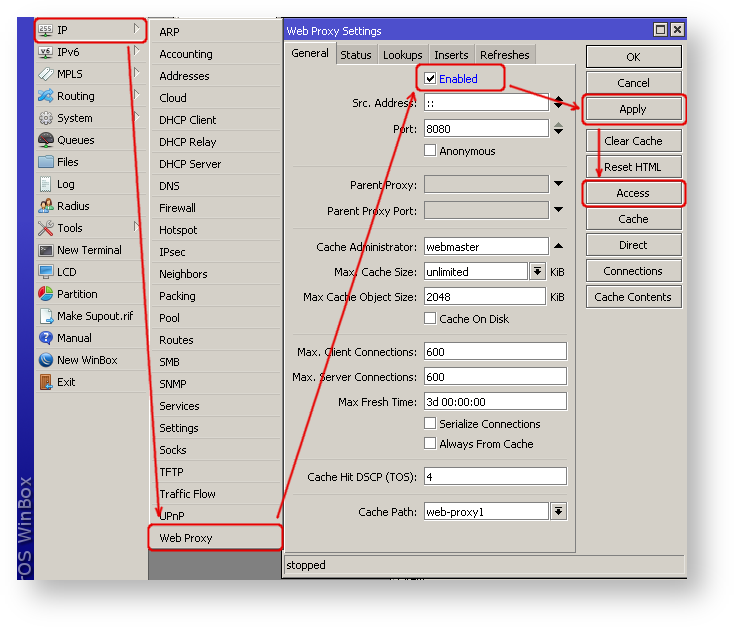Image resolution: width=735 pixels, height=628 pixels.
Task: Toggle the Enabled checkbox
Action: [430, 79]
